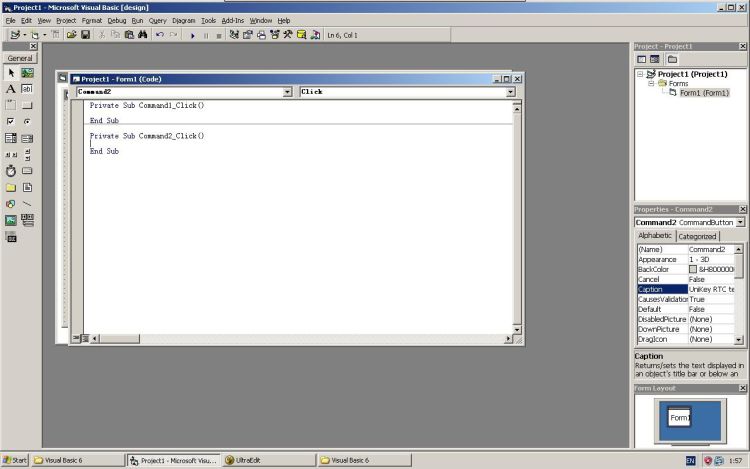Click the Windows Start button
Screen dimensions: 750x469
(x=15, y=460)
